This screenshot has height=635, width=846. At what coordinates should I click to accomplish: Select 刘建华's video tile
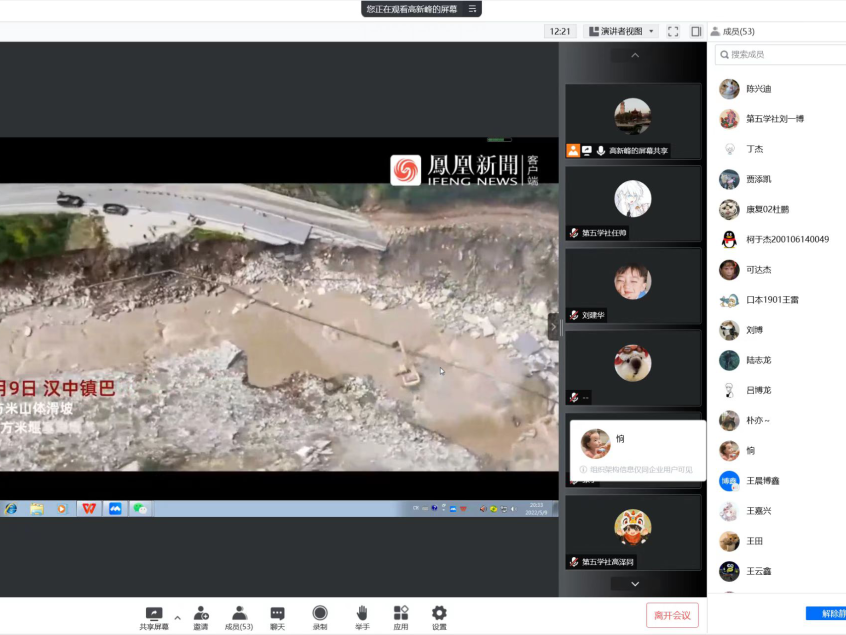633,285
